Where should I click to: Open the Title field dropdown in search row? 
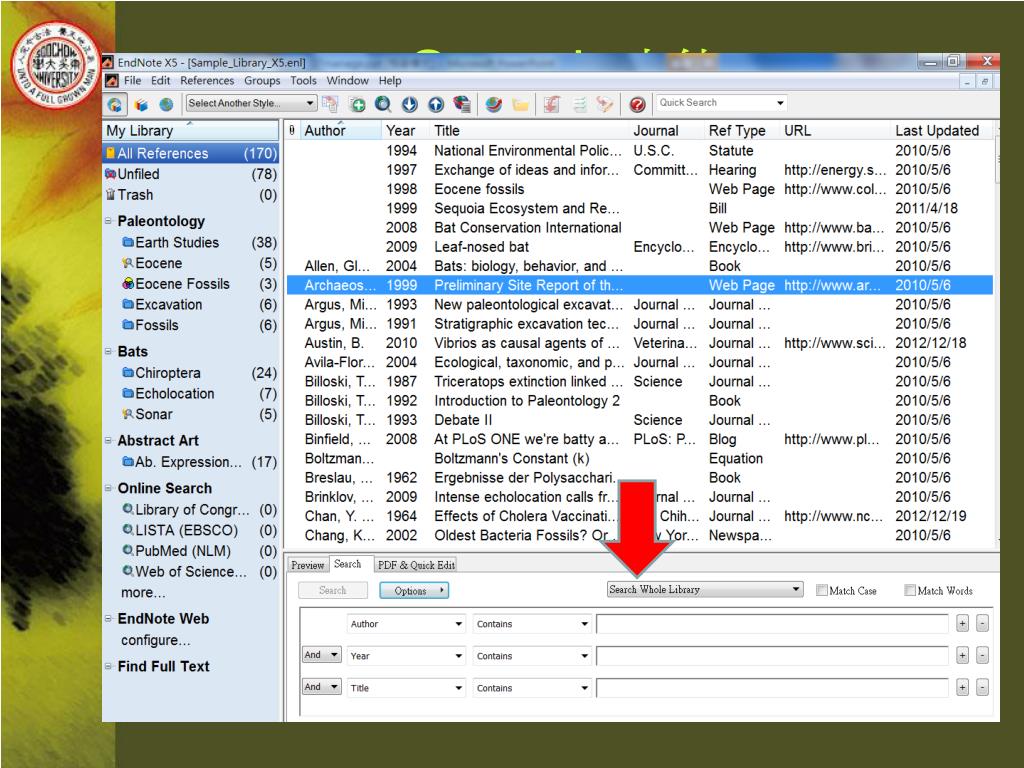[x=406, y=688]
